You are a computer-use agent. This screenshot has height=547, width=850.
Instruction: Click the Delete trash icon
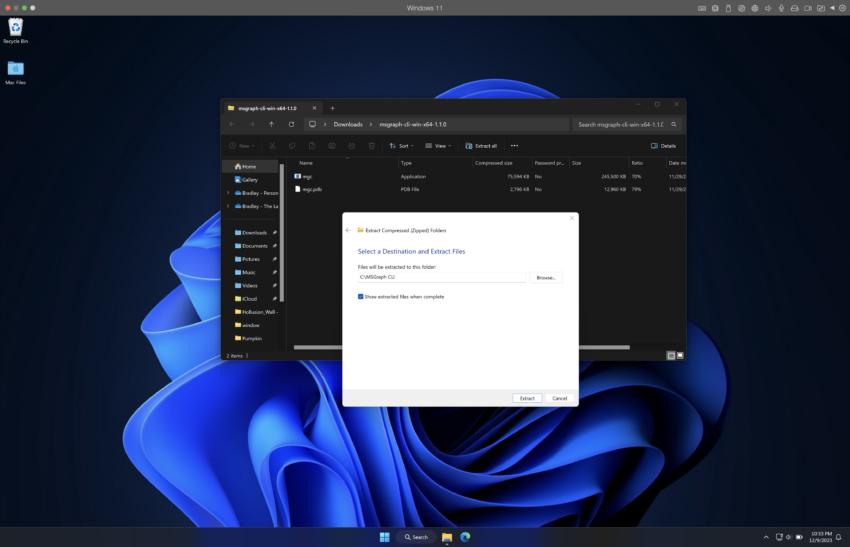coord(371,146)
